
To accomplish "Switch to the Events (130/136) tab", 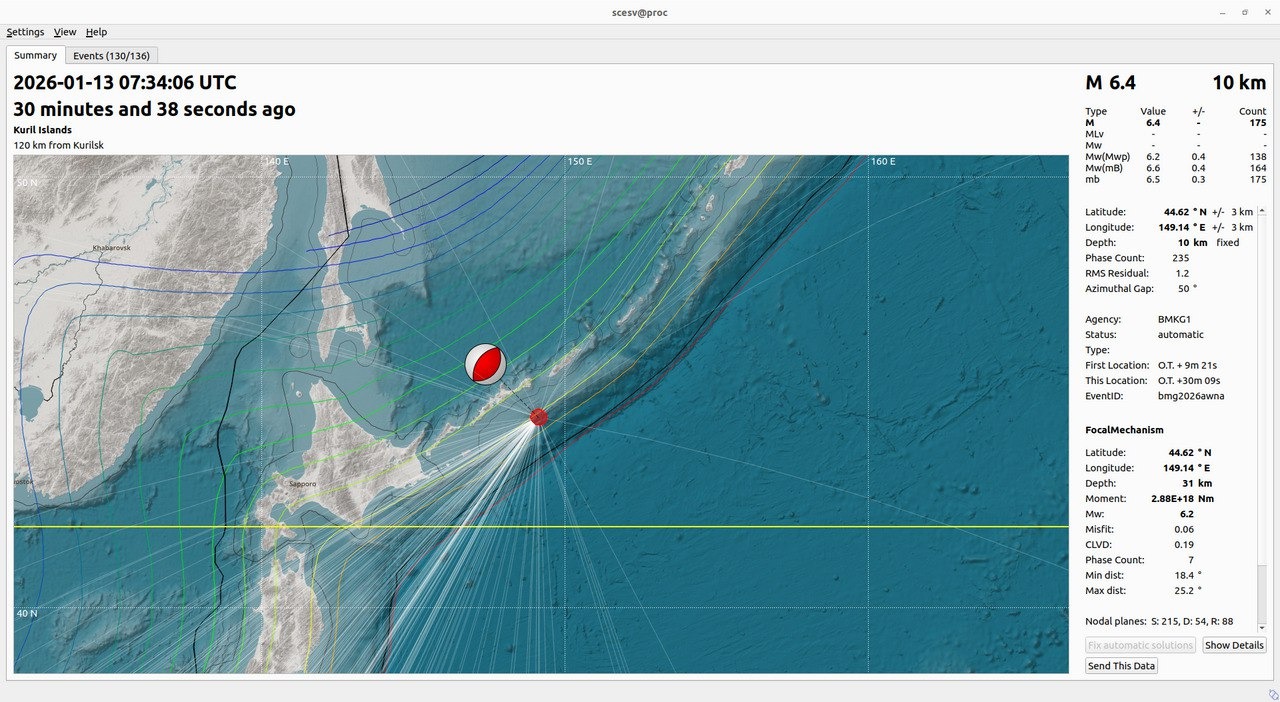I will [111, 56].
